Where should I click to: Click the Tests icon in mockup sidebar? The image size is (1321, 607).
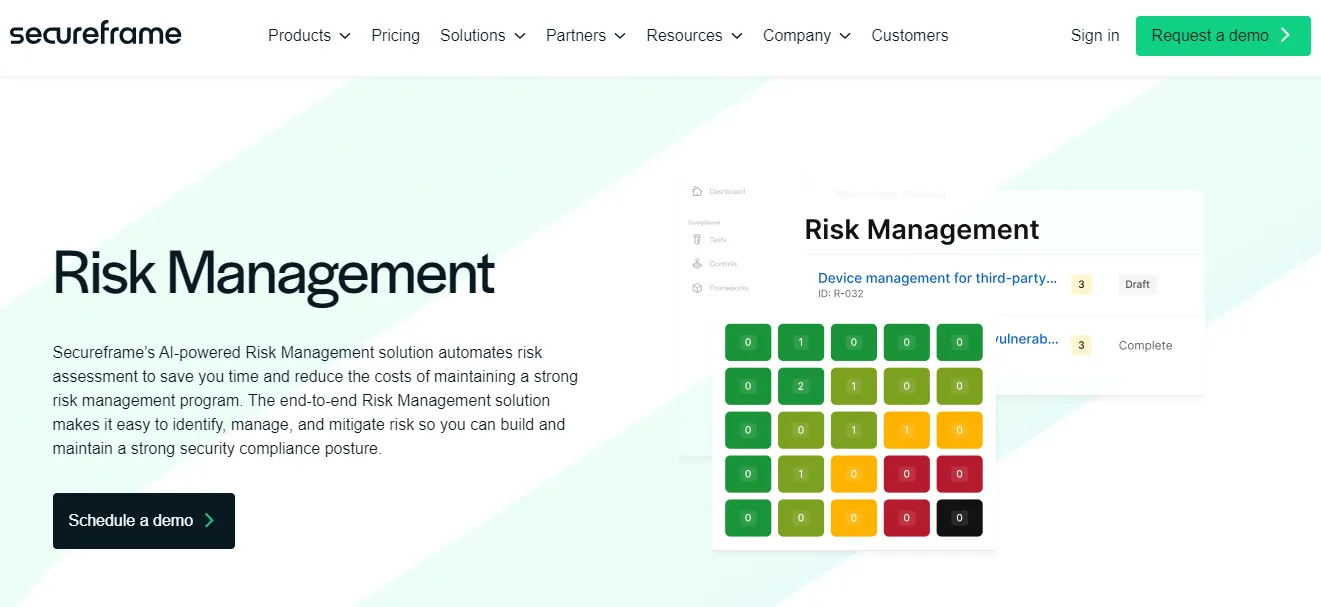pyautogui.click(x=697, y=239)
